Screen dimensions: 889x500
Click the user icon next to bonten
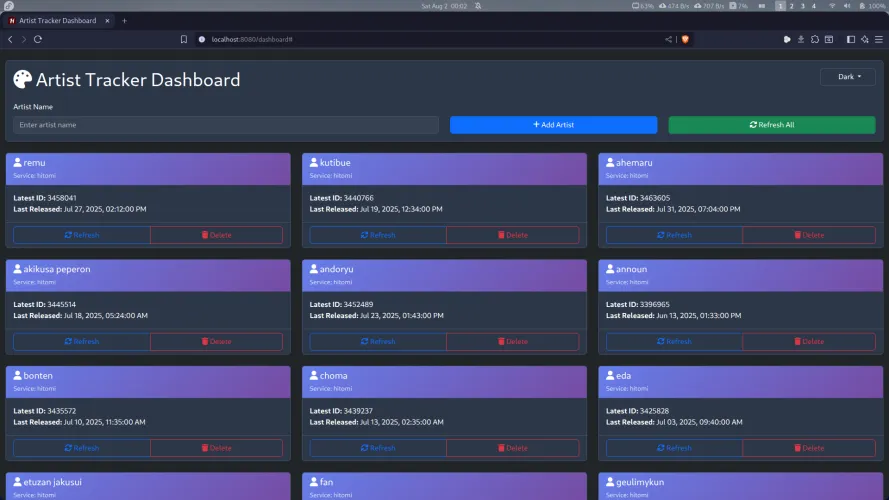pyautogui.click(x=18, y=375)
